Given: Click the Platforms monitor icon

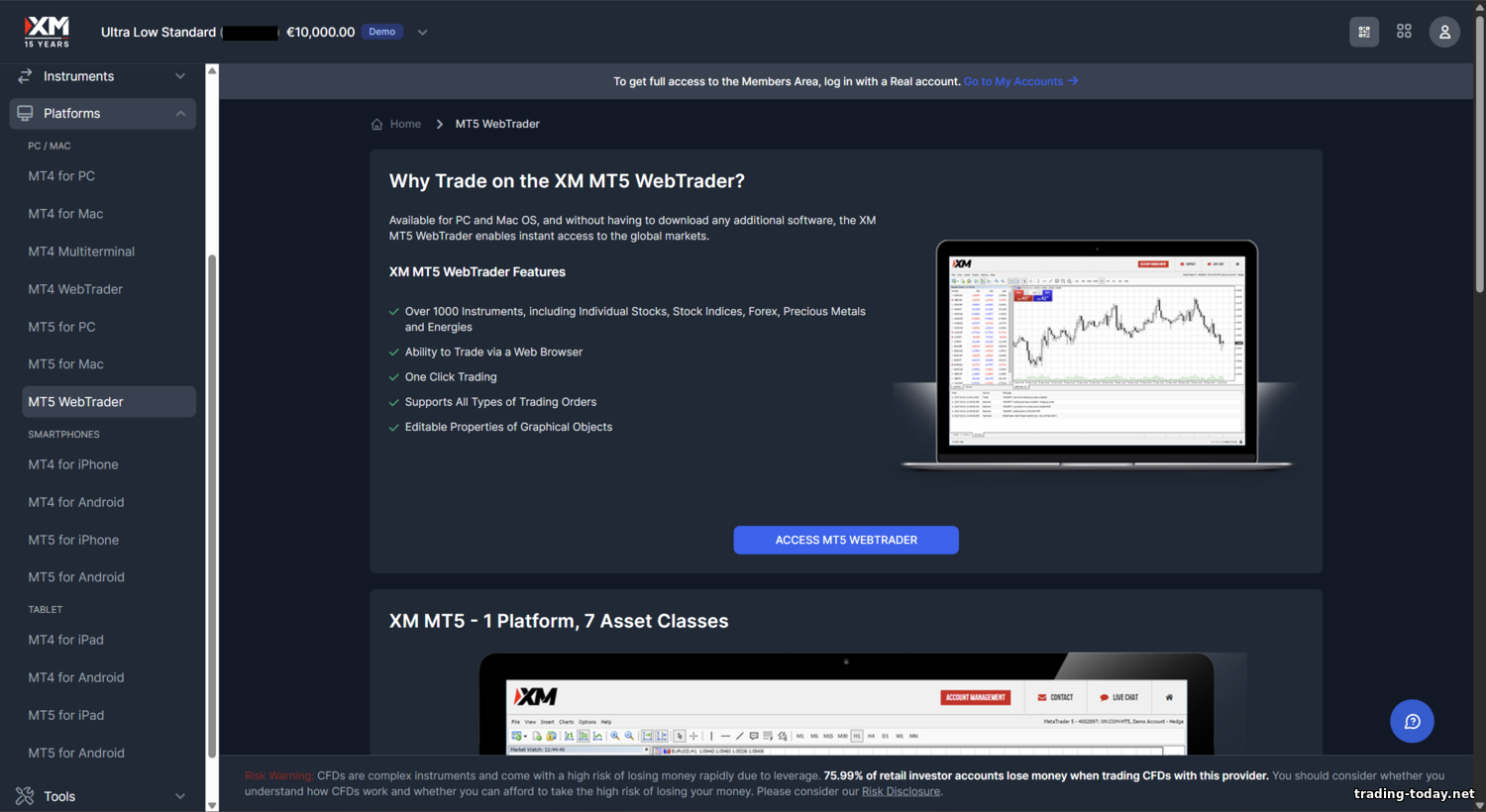Looking at the screenshot, I should [25, 114].
